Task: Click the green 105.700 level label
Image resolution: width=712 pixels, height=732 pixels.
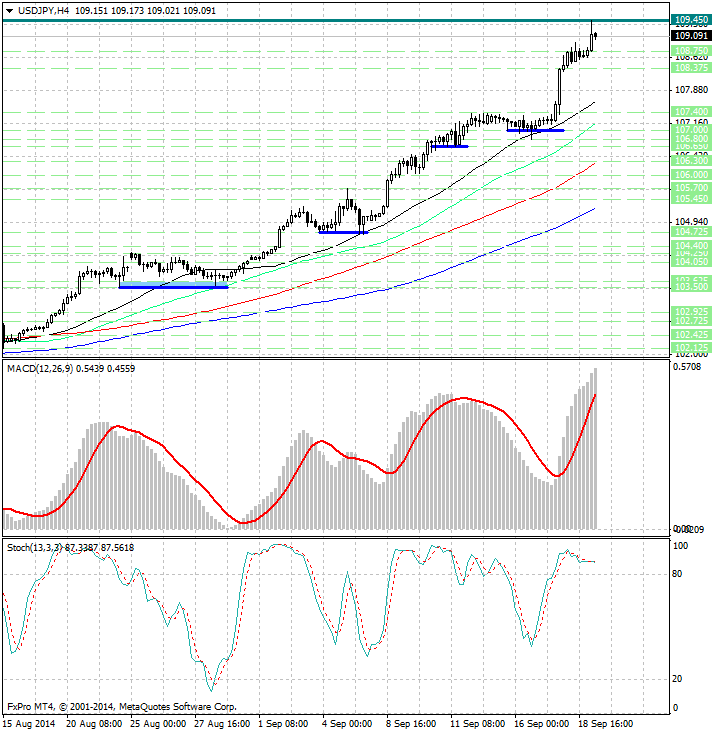Action: (x=691, y=188)
